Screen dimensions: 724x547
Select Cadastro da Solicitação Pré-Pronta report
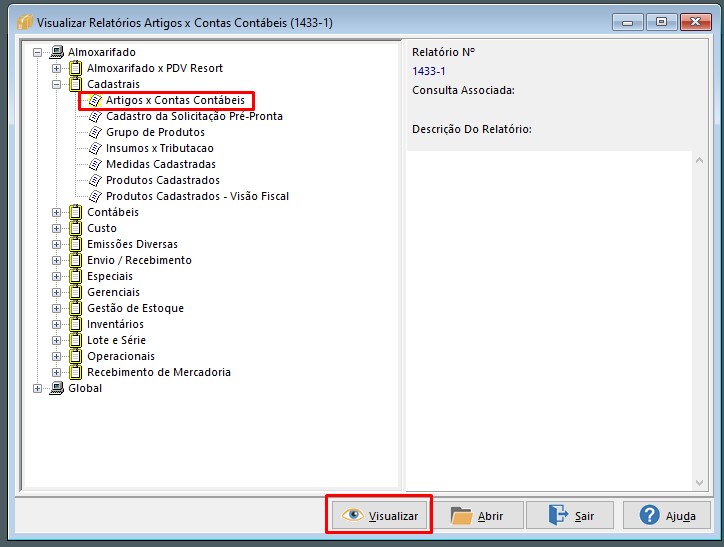tap(194, 116)
